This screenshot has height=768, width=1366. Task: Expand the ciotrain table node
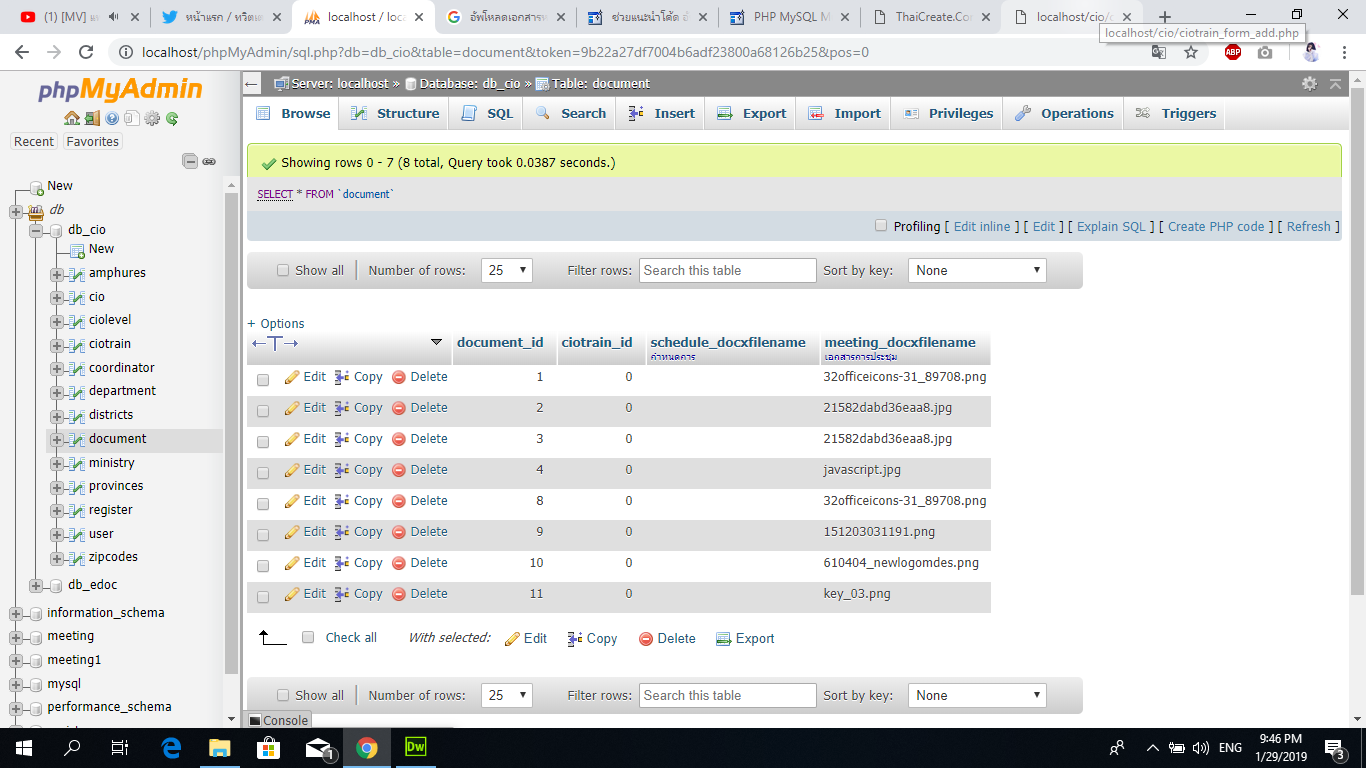(x=57, y=344)
